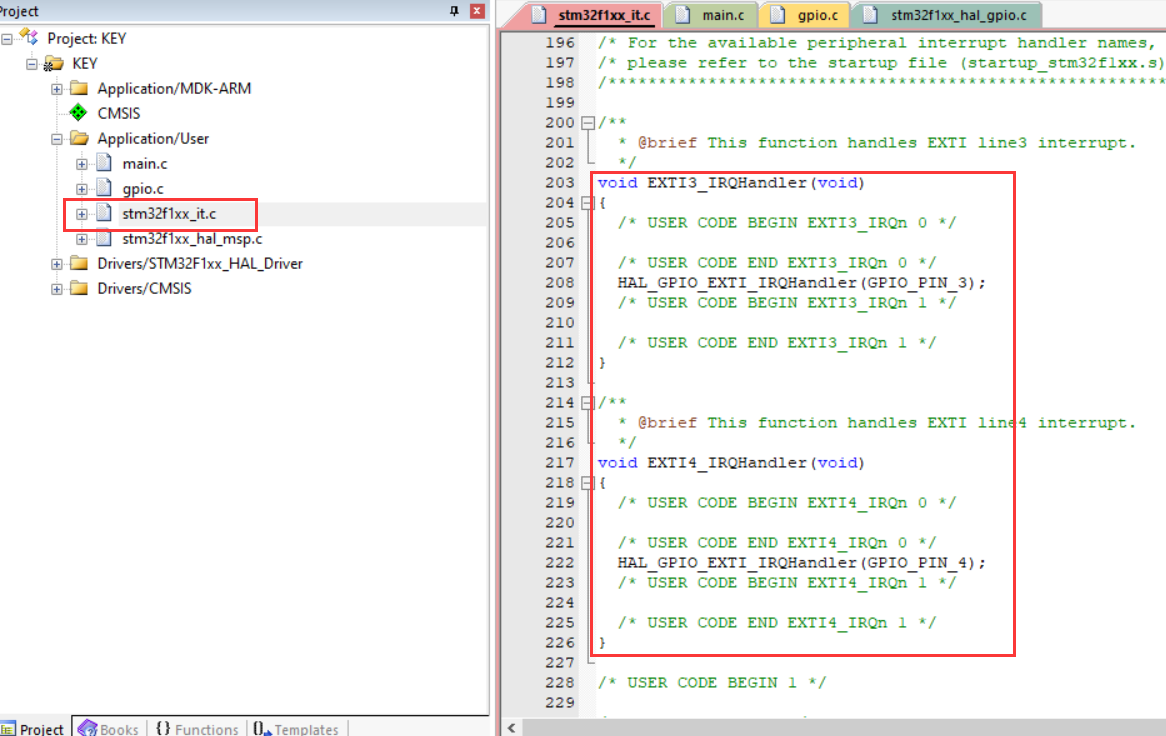The height and width of the screenshot is (736, 1166).
Task: Switch to the main.c editor tab
Action: tap(724, 15)
